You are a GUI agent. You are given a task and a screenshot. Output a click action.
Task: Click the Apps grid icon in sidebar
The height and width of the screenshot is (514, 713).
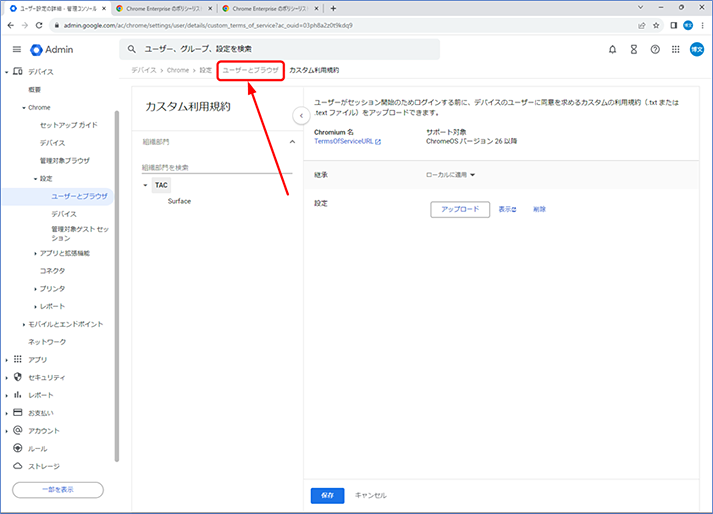(18, 359)
